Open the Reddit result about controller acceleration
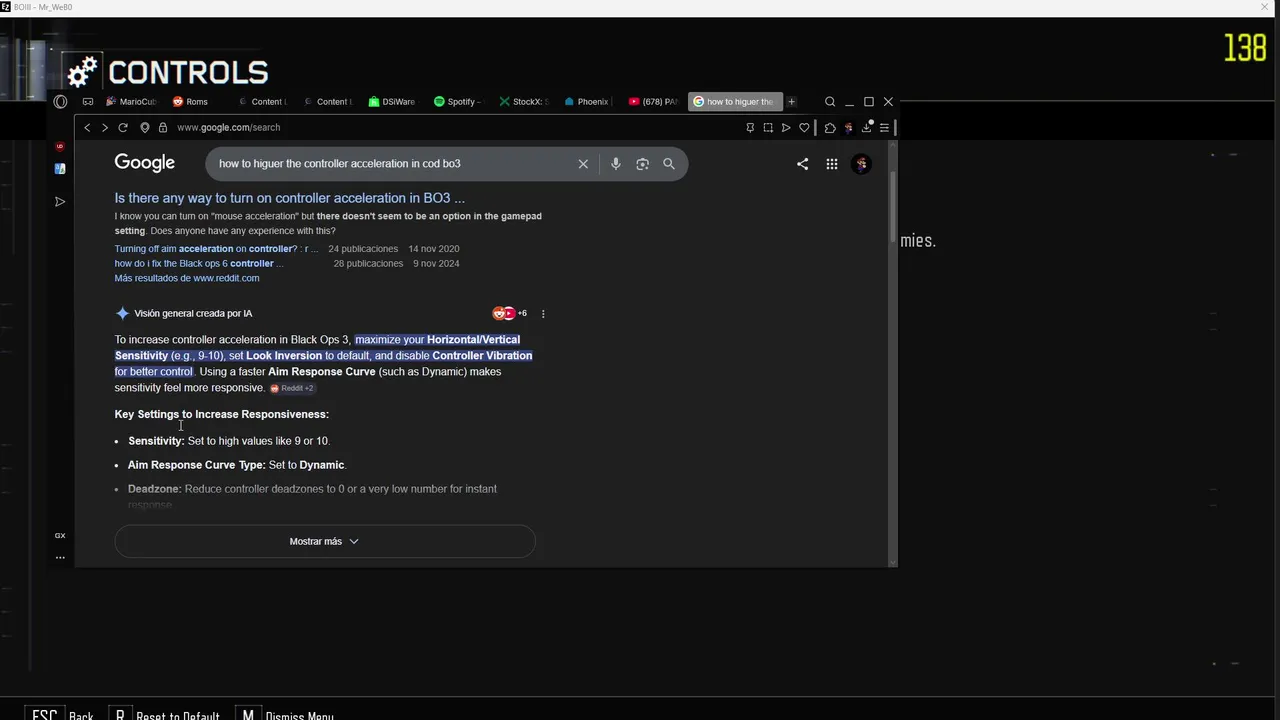Screen dimensions: 1280x720 point(290,198)
